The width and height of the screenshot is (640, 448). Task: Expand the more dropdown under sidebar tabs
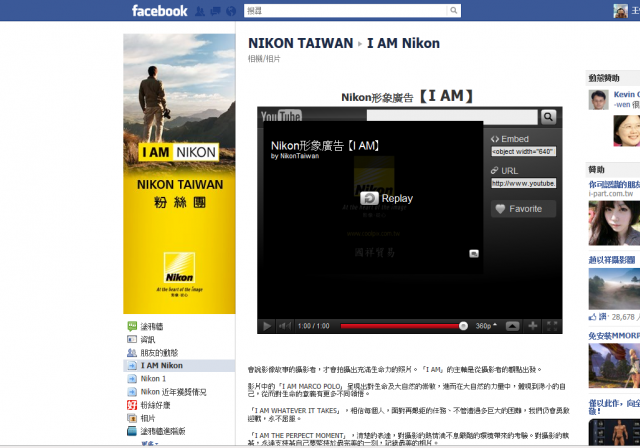[x=149, y=444]
